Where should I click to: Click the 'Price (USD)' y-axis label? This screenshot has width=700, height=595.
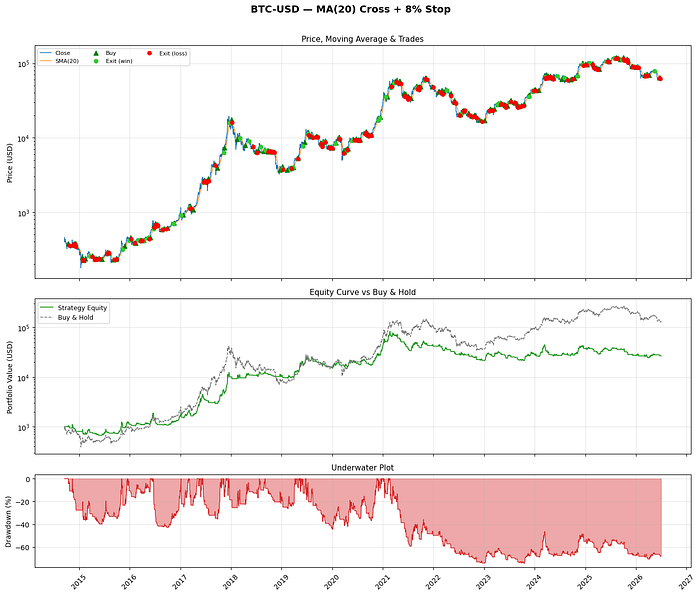(9, 163)
